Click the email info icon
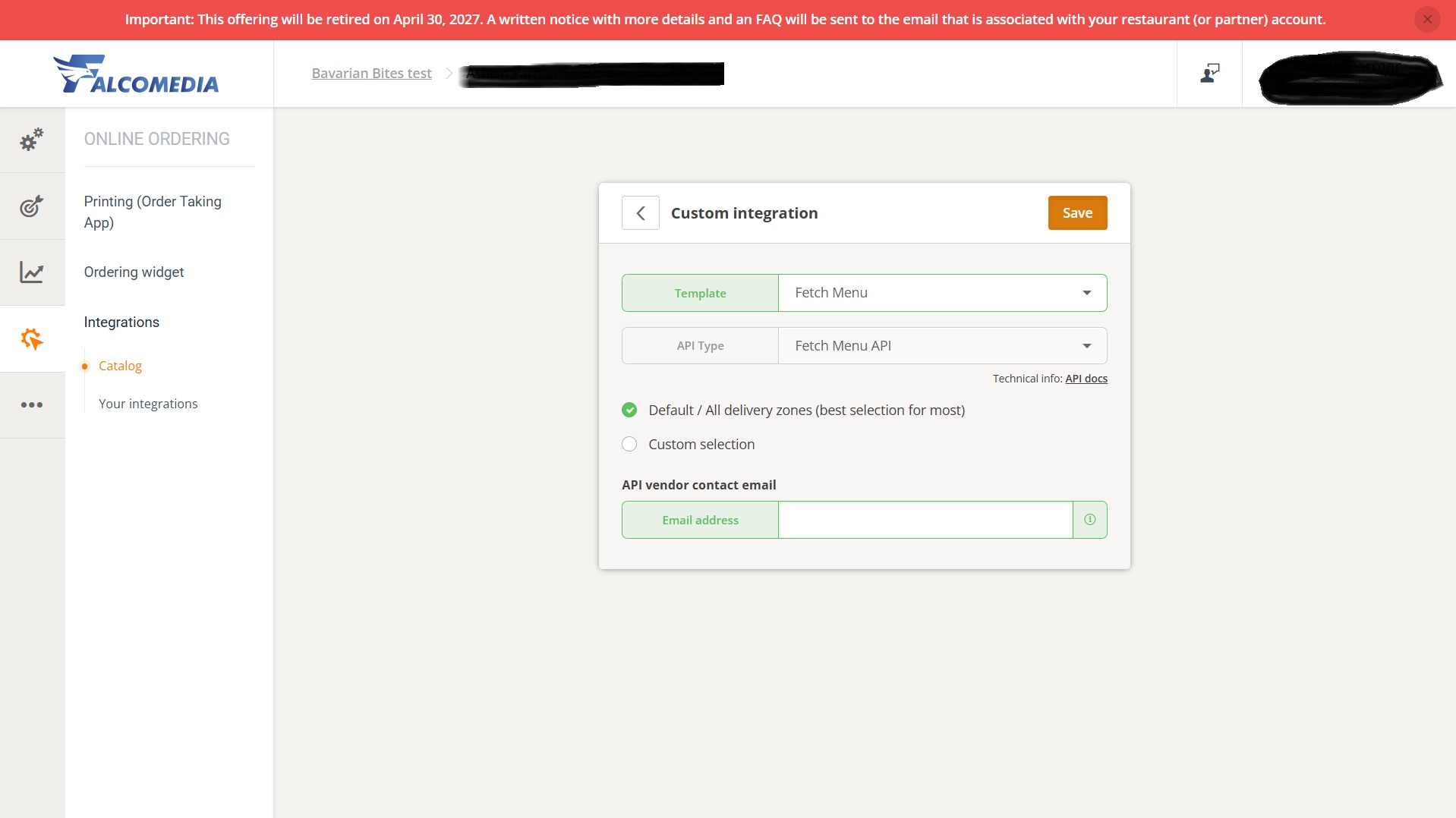Screen dimensions: 1456x818 click(x=1089, y=520)
